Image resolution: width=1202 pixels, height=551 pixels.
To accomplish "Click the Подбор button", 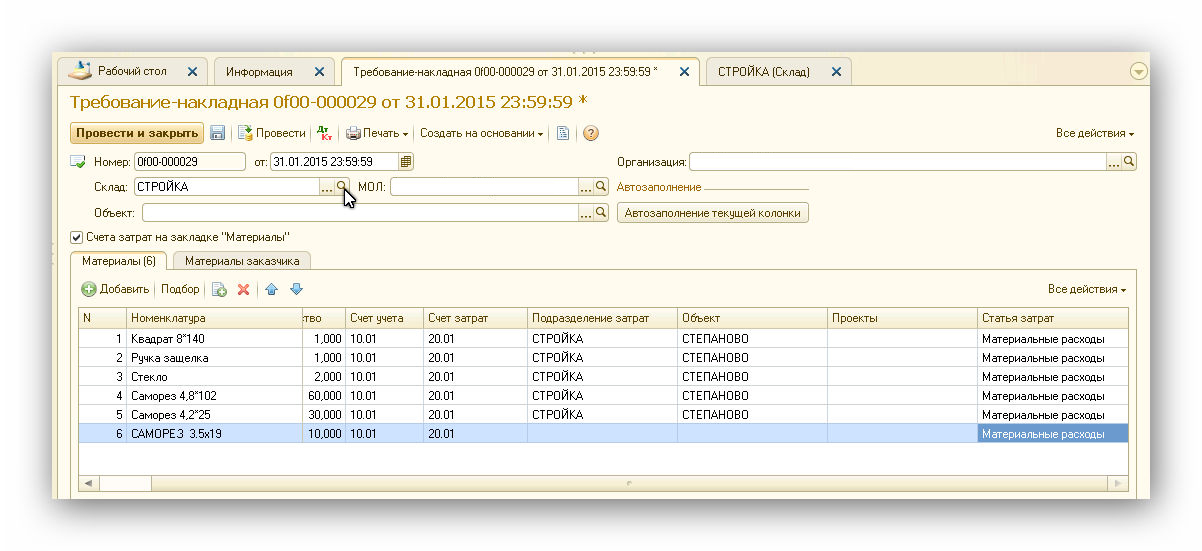I will [x=180, y=289].
